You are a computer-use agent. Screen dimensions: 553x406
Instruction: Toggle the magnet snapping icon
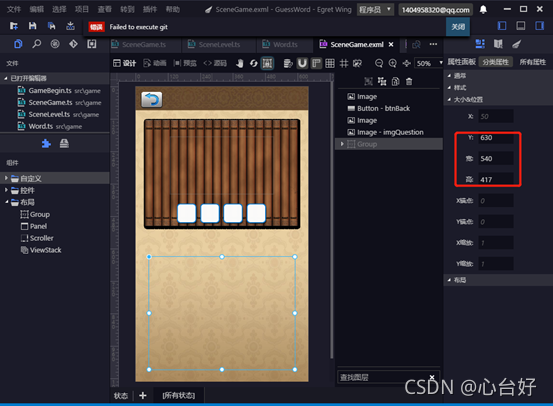coord(302,63)
